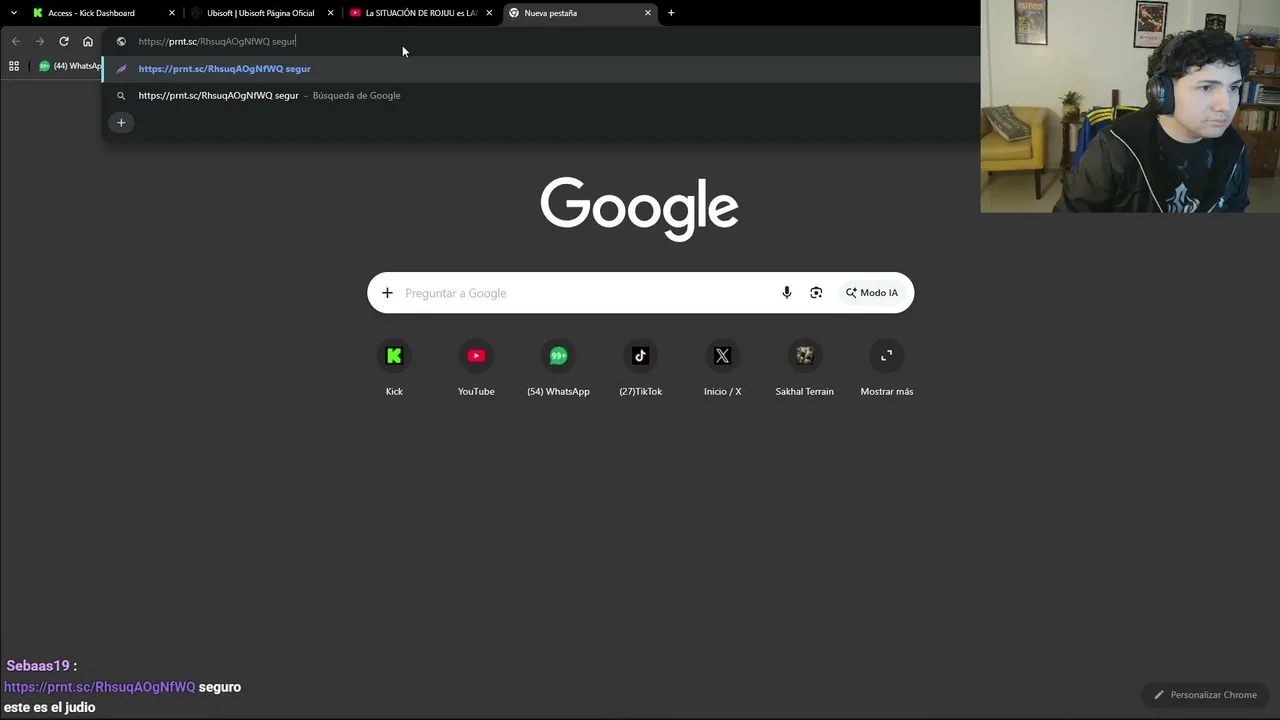
Task: Close the Nueva pestaña tab
Action: pos(648,13)
